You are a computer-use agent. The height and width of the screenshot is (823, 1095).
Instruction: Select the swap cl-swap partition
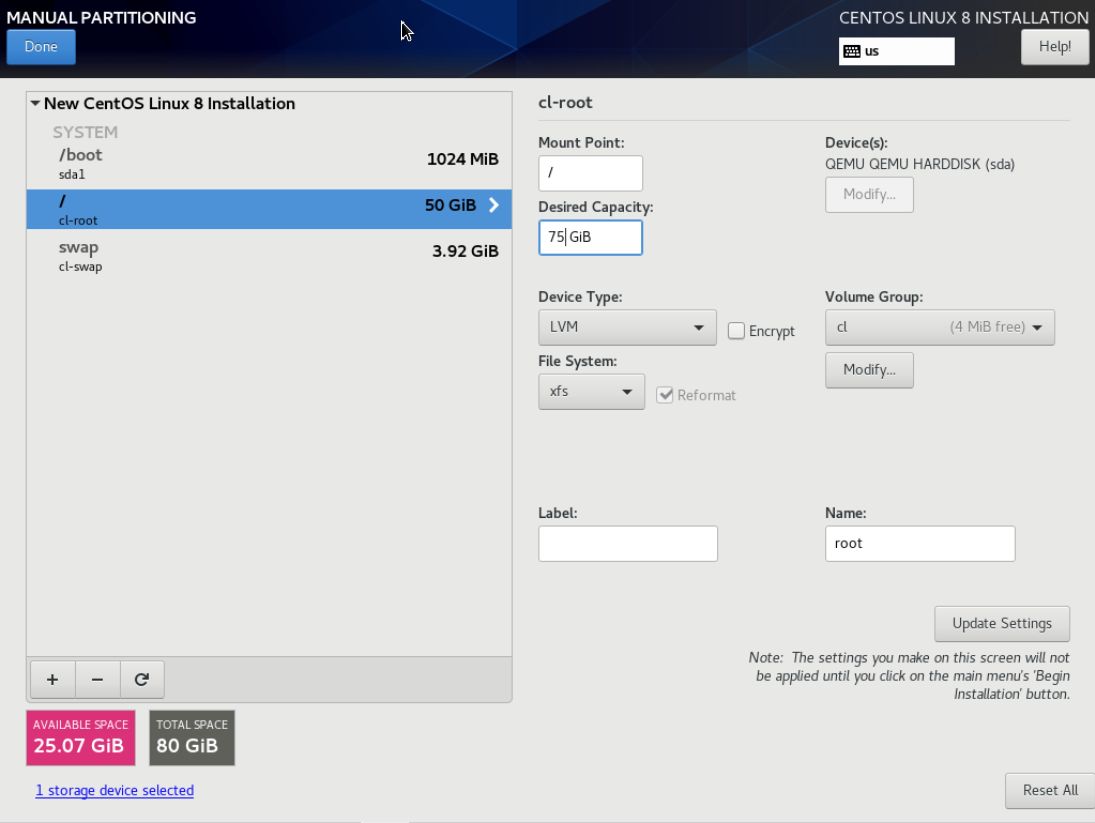[x=269, y=255]
